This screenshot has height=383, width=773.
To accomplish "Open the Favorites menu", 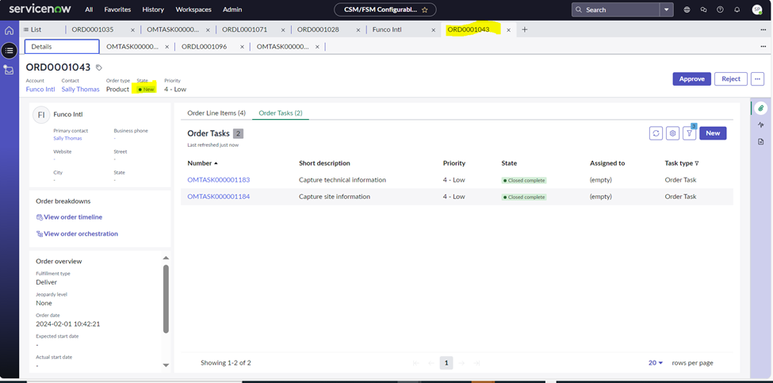I will click(x=117, y=9).
